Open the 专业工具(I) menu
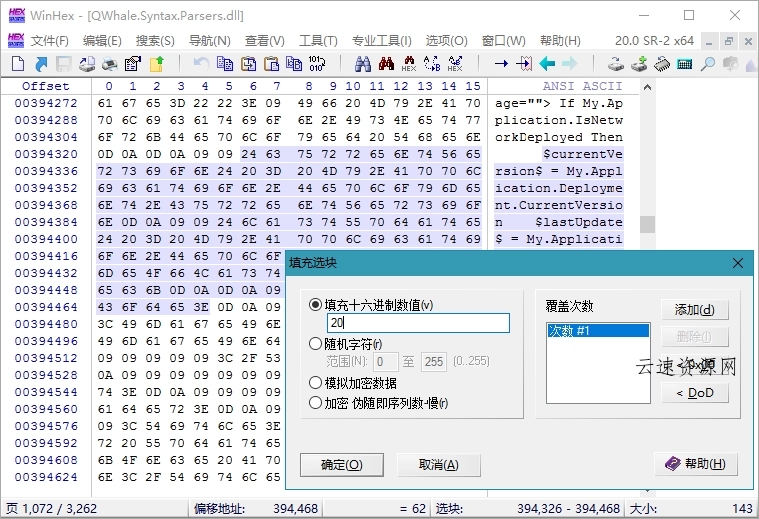 point(381,41)
